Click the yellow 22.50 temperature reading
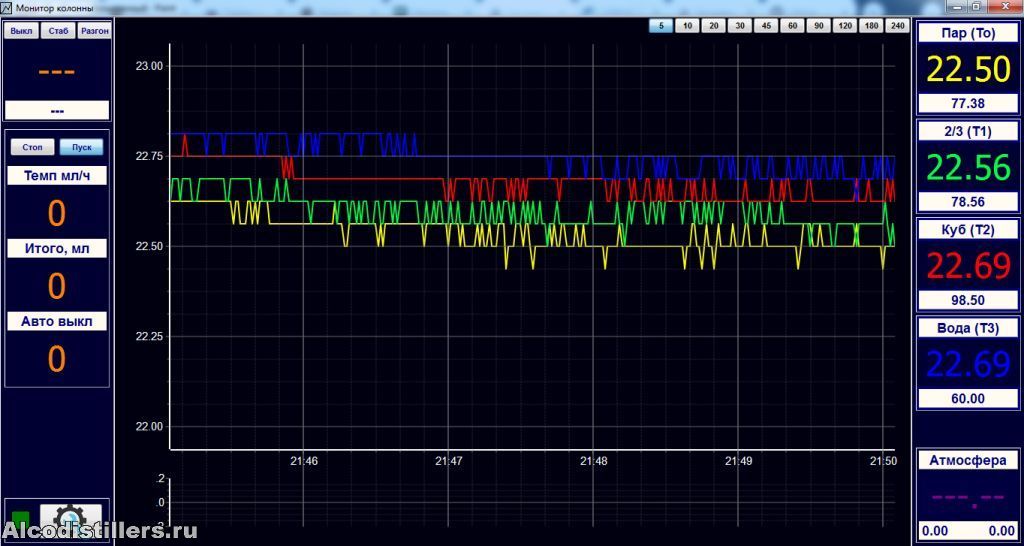 point(968,69)
